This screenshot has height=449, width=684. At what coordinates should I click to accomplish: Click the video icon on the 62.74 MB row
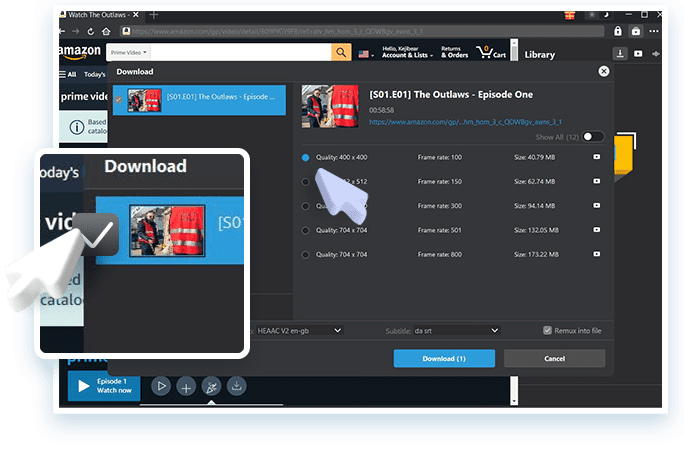tap(596, 181)
